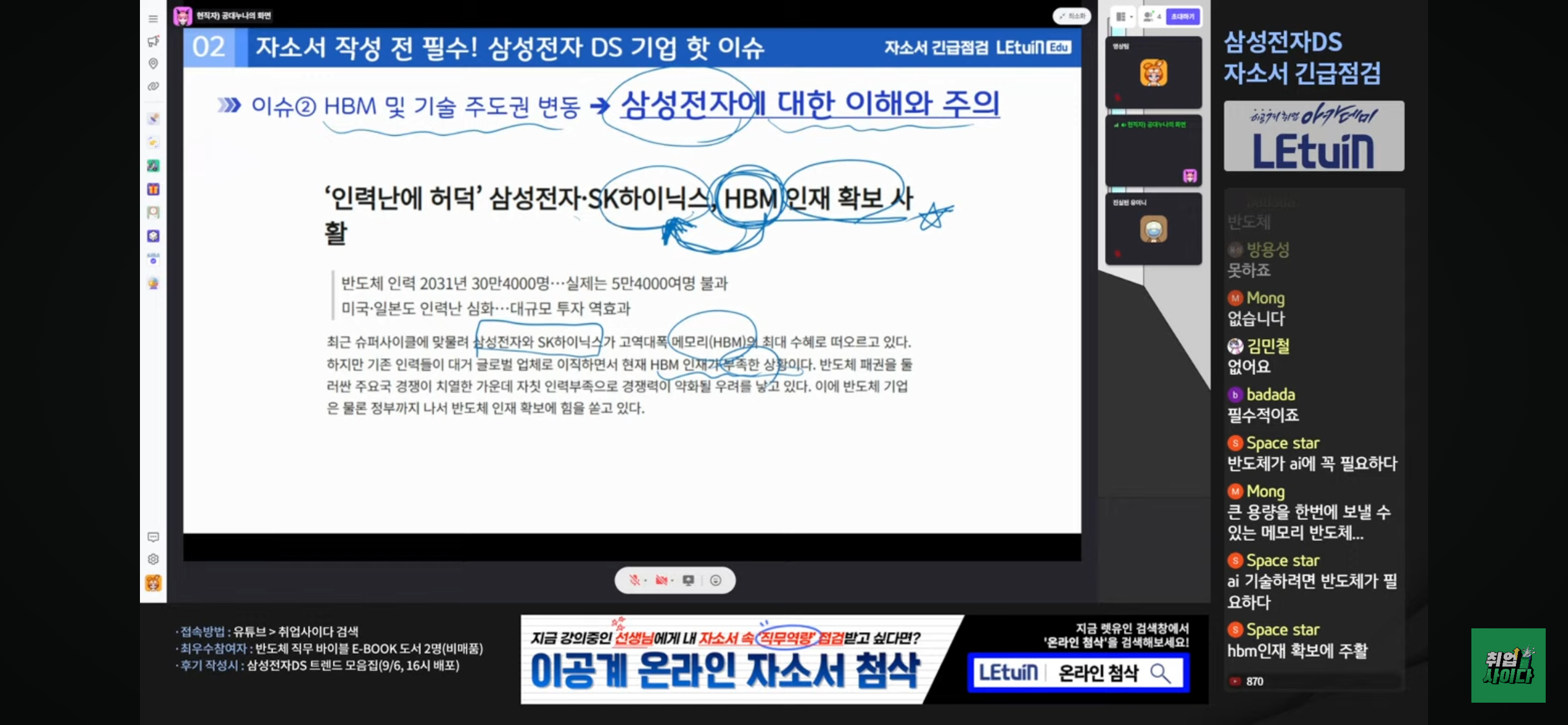The width and height of the screenshot is (1568, 725).
Task: Open the chat bubble icon in sidebar
Action: point(153,537)
